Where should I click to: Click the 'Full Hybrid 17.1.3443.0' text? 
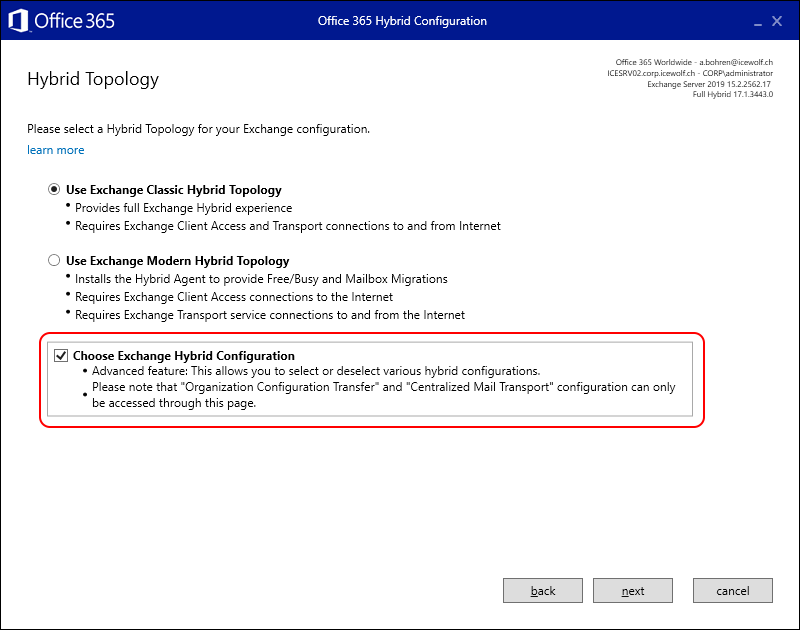(x=733, y=94)
